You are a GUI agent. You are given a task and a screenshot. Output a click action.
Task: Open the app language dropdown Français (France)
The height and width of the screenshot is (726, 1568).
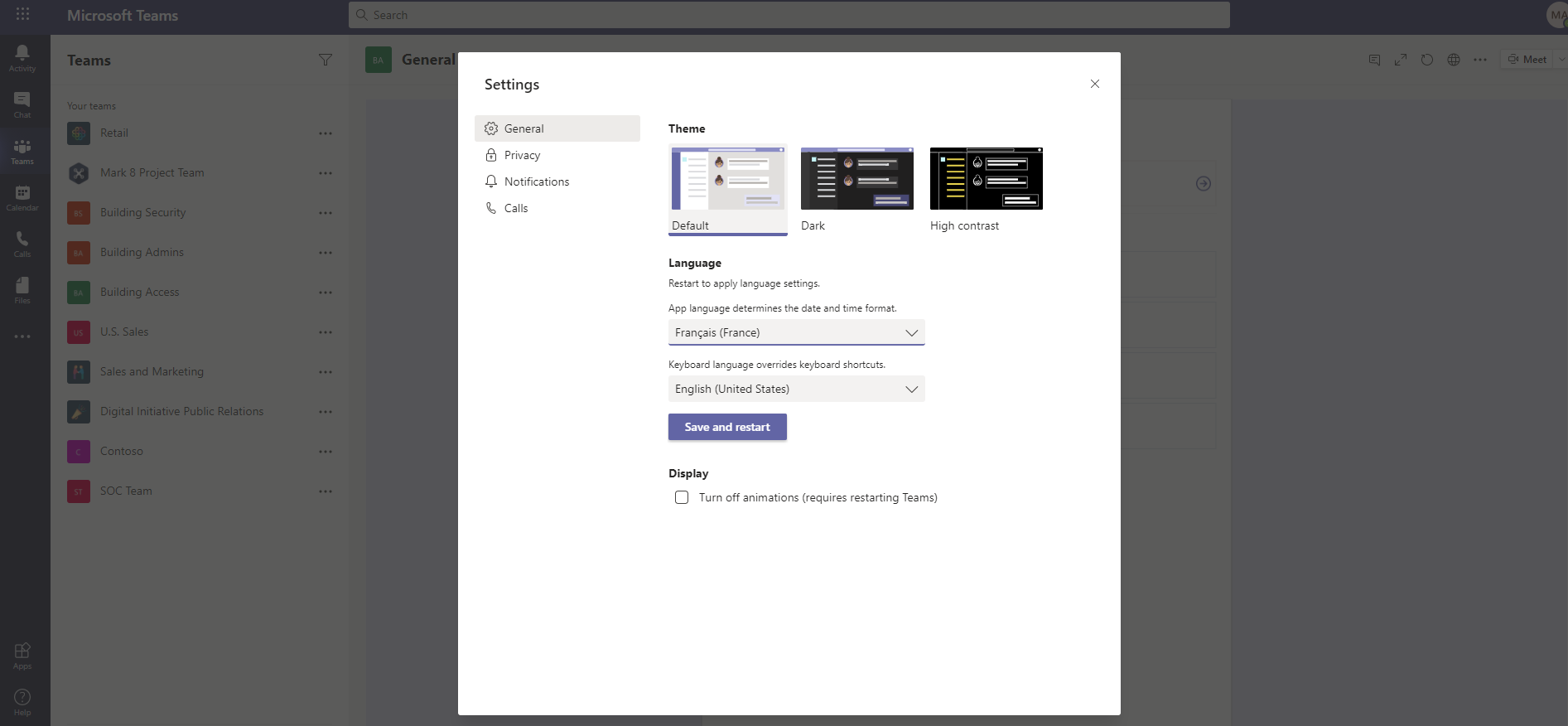(x=797, y=332)
